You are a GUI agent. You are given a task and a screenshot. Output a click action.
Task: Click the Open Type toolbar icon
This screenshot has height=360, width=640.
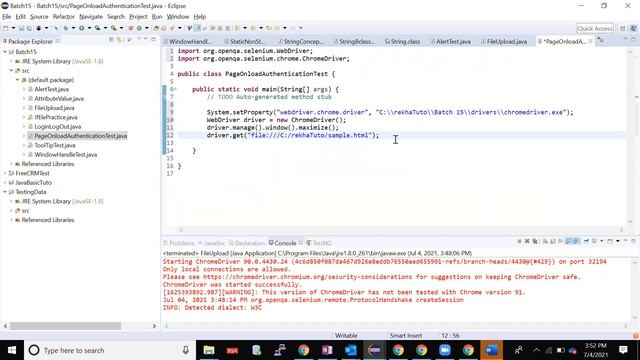pos(156,28)
